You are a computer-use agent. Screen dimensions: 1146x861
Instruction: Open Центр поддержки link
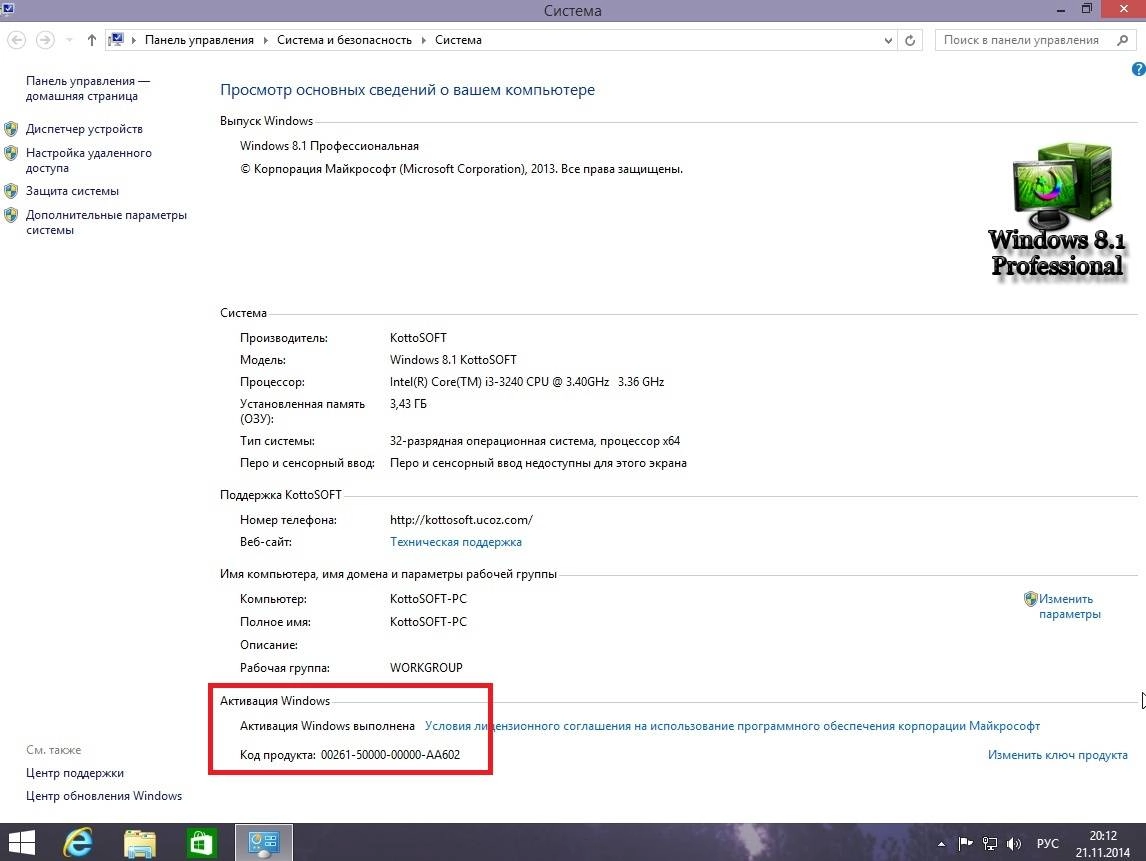coord(75,773)
